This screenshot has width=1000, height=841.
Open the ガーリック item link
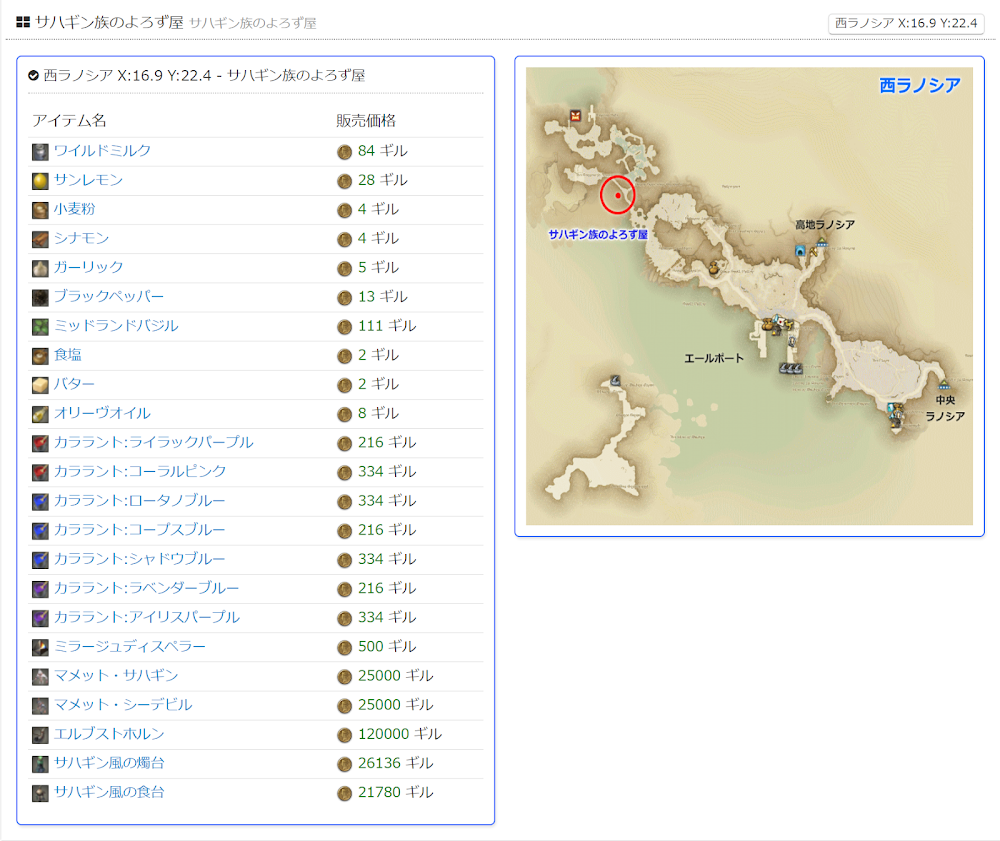(x=88, y=267)
